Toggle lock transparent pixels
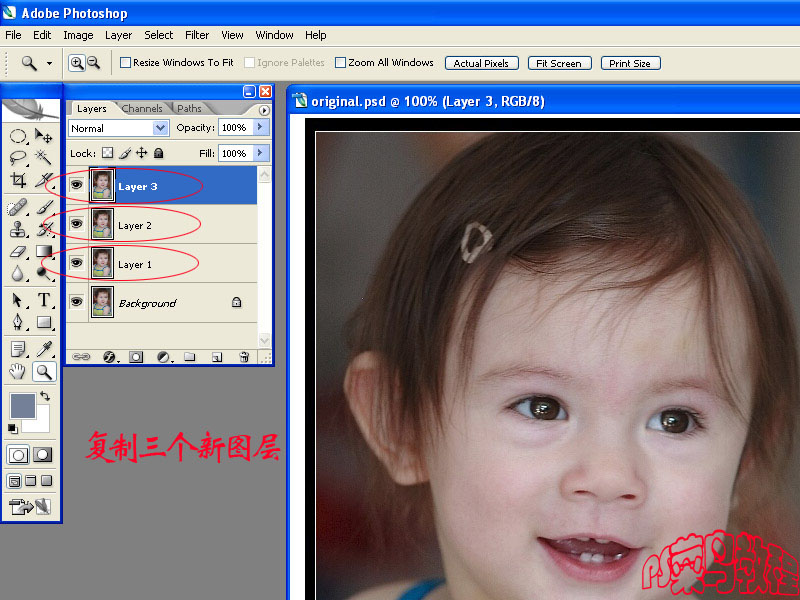The height and width of the screenshot is (600, 800). click(x=107, y=153)
